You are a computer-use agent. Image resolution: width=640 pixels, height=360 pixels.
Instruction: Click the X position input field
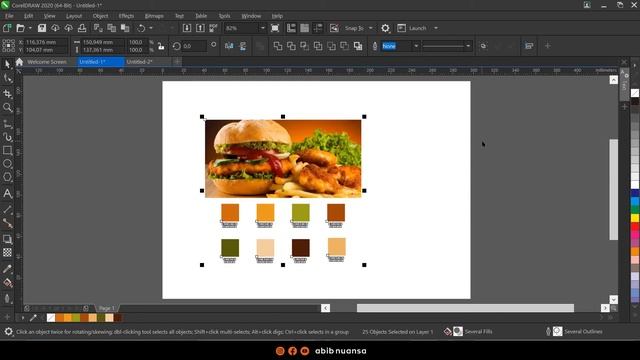coord(45,42)
